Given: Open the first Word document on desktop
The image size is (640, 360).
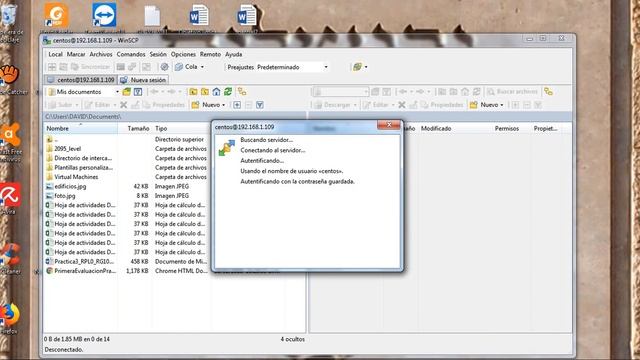Looking at the screenshot, I should (x=199, y=16).
